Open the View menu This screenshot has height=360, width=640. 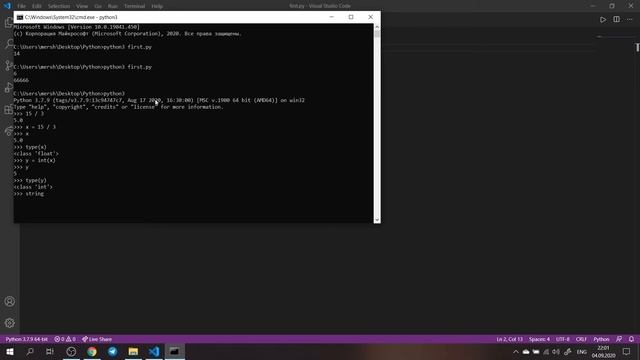[x=82, y=6]
